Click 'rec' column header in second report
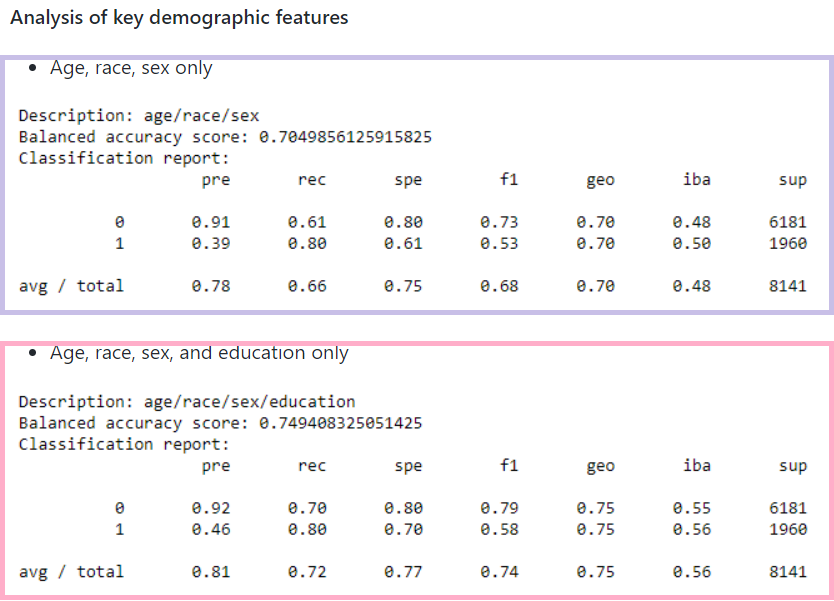Viewport: 834px width, 601px height. tap(312, 466)
